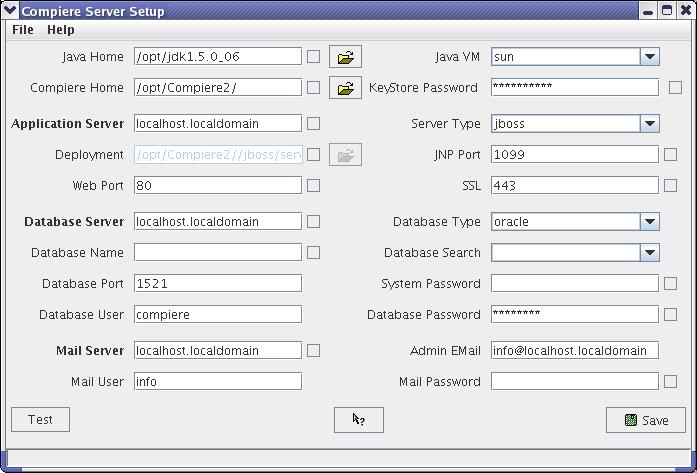
Task: Minimize the Compiere Server Setup window
Action: [648, 11]
